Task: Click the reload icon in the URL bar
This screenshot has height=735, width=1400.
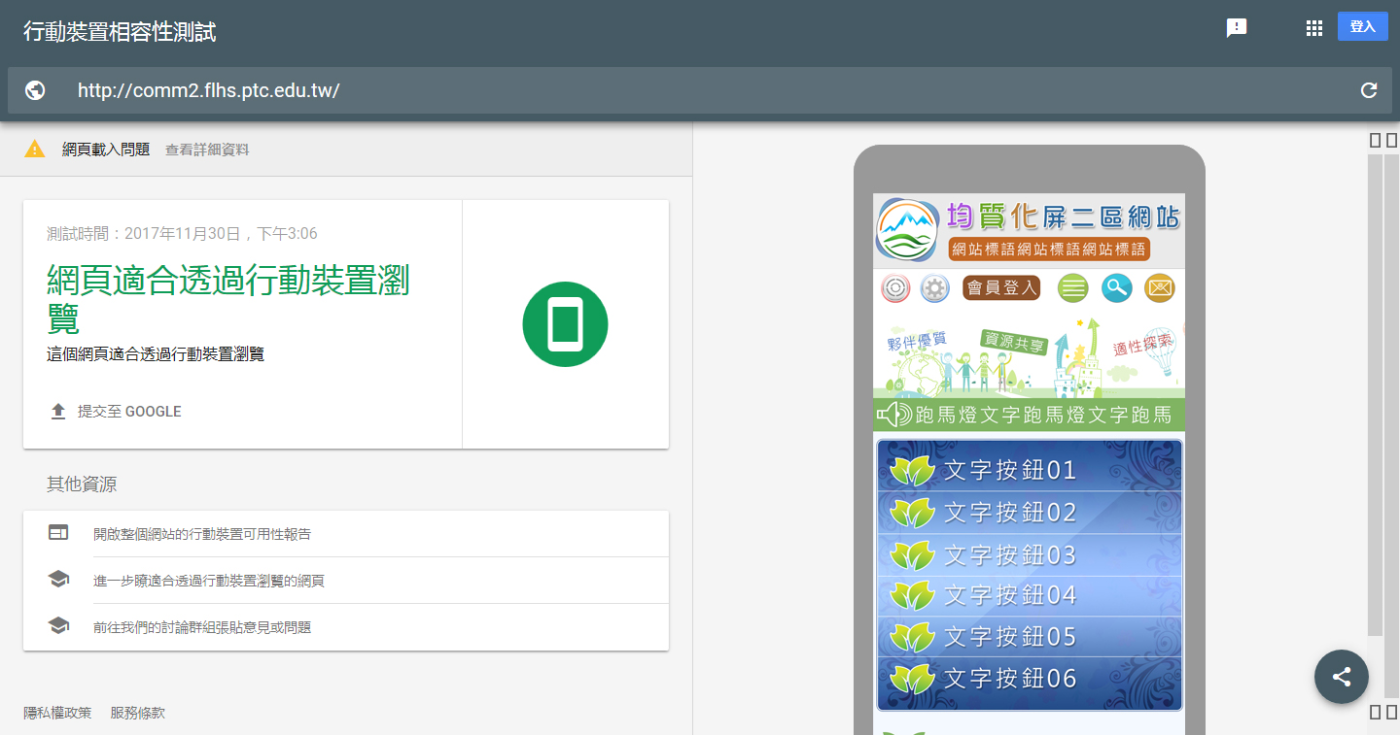Action: (1369, 91)
